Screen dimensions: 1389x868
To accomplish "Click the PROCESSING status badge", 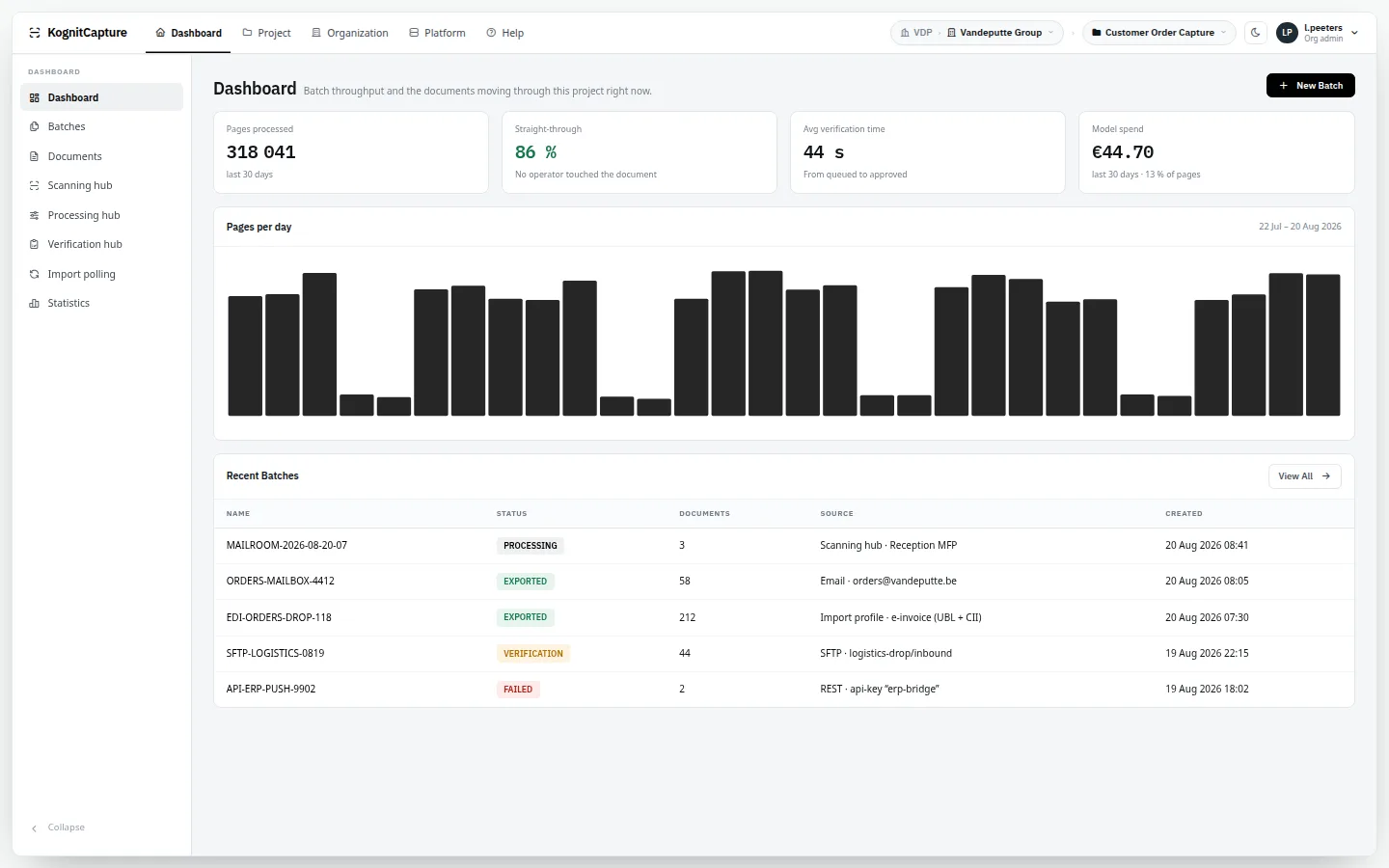I will [x=531, y=546].
